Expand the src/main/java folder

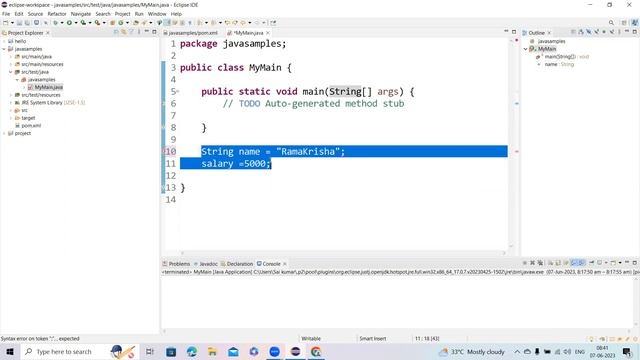click(x=11, y=57)
